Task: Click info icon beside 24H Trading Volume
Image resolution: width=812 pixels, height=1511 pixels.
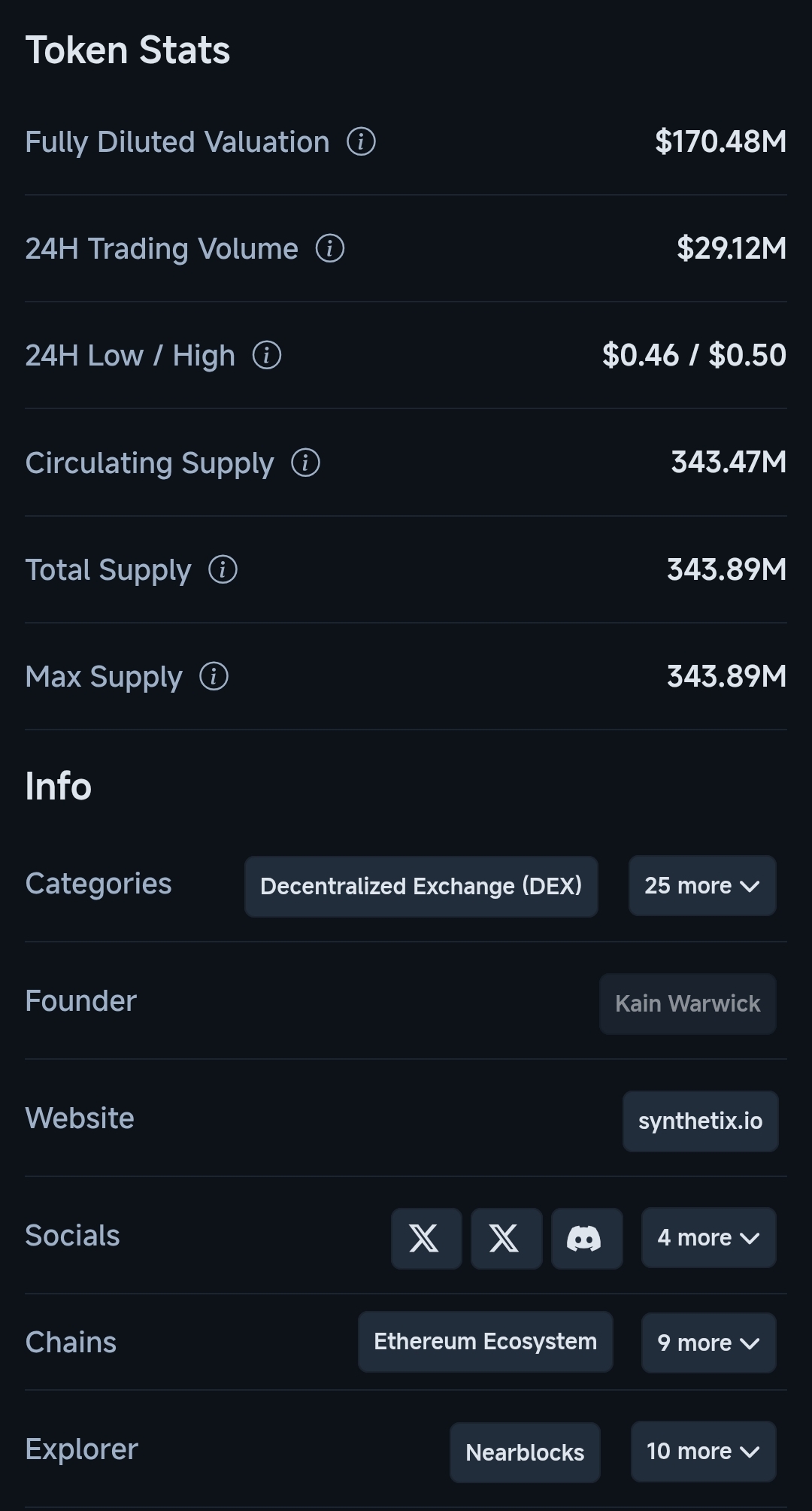Action: pos(329,248)
